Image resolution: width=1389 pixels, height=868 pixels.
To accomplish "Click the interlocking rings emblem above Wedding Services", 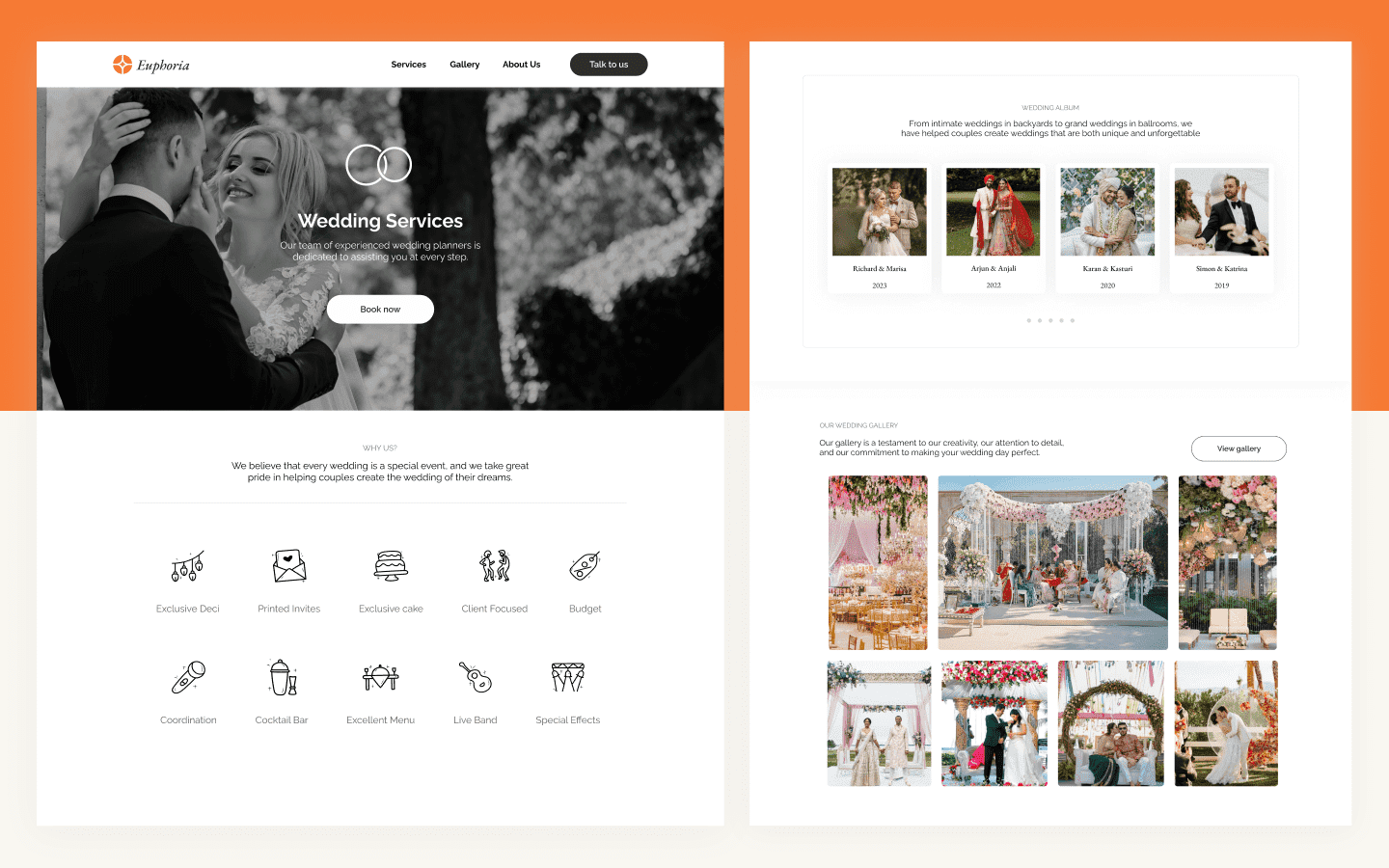I will pyautogui.click(x=379, y=166).
